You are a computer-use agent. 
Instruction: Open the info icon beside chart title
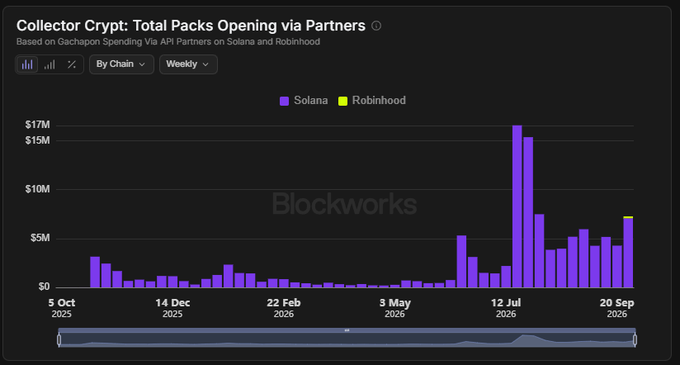pos(376,26)
